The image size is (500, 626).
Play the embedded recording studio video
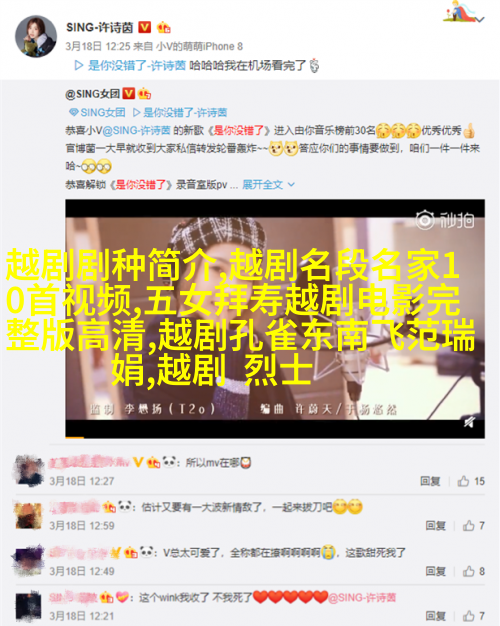coord(275,318)
